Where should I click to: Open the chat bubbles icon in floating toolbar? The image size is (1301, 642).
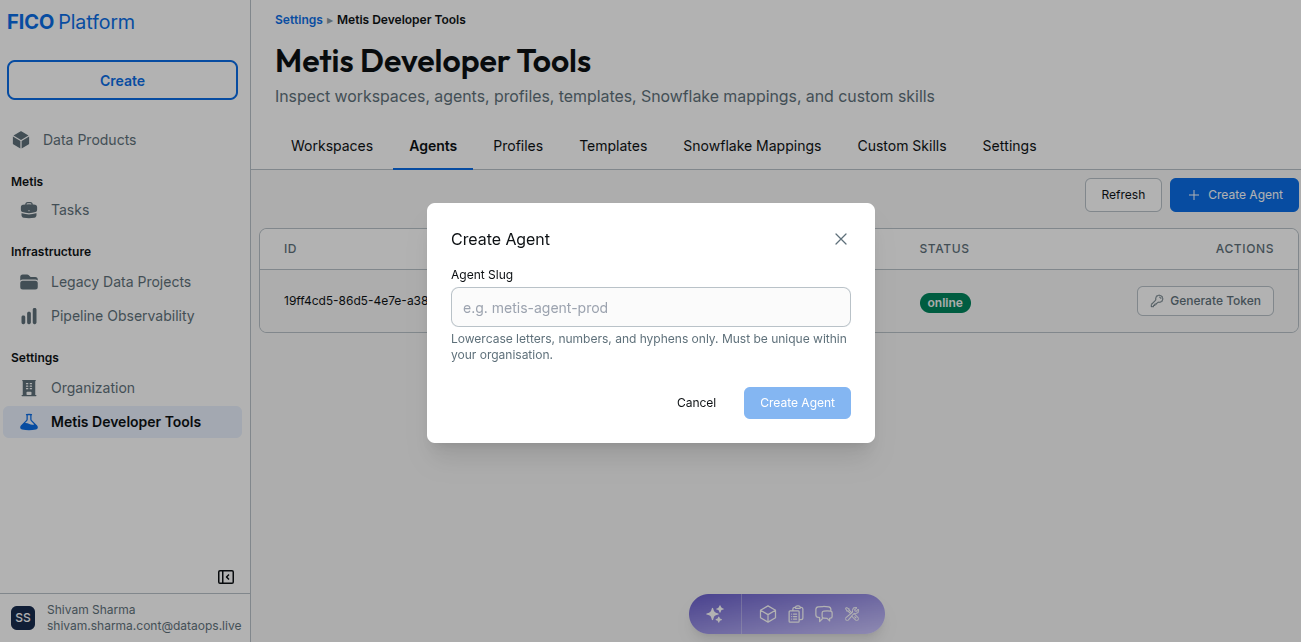pos(824,614)
